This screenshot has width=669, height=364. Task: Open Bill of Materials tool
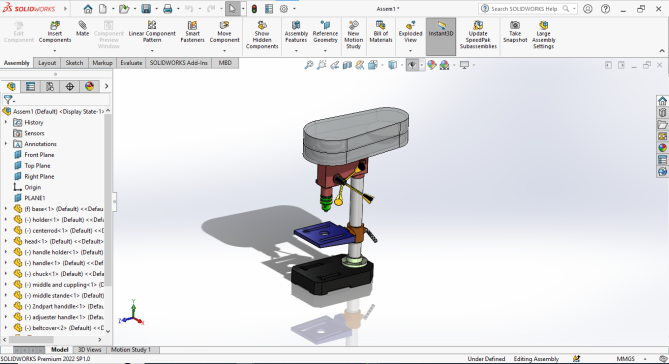point(381,32)
